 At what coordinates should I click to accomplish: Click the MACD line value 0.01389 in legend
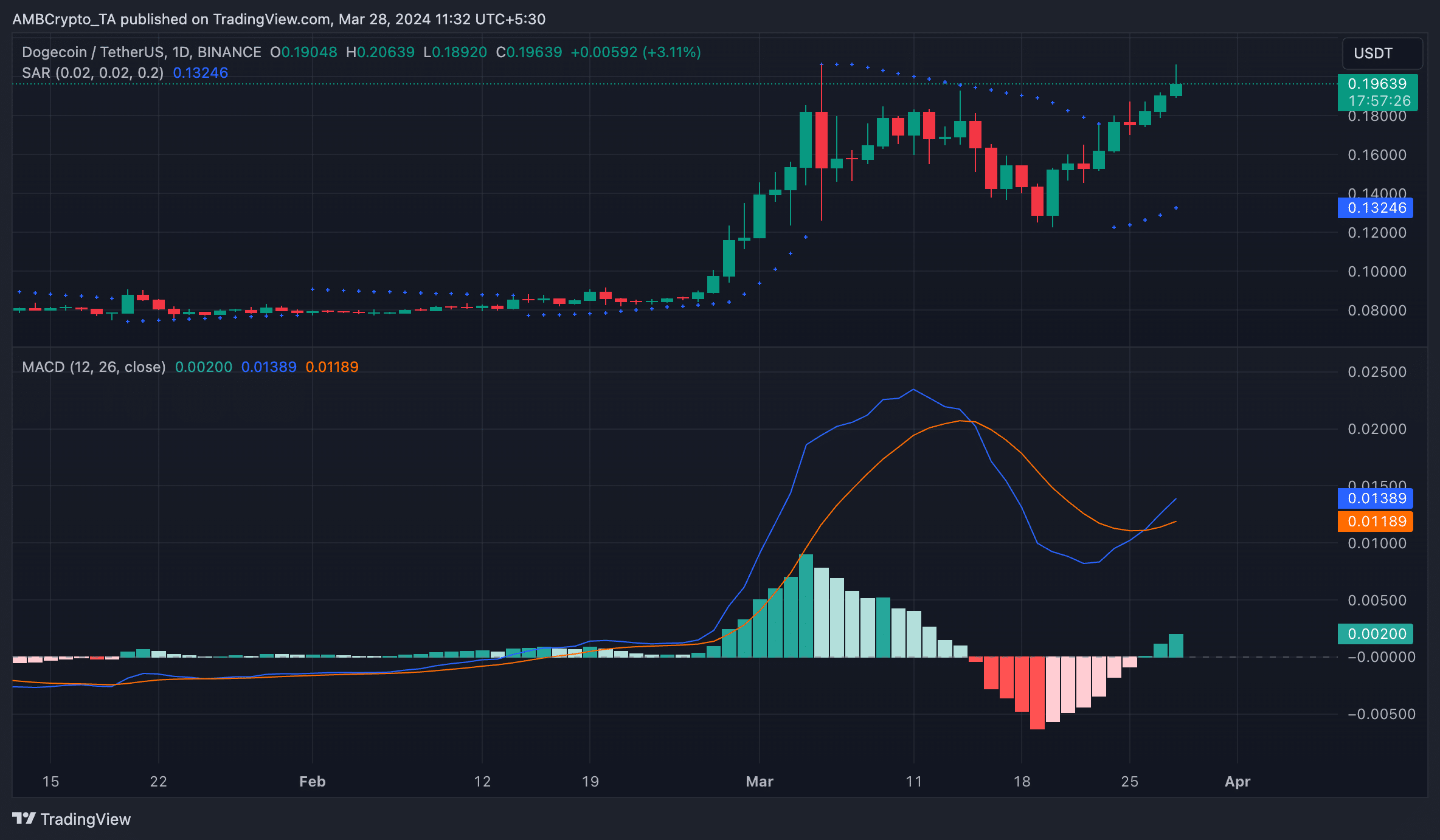269,367
